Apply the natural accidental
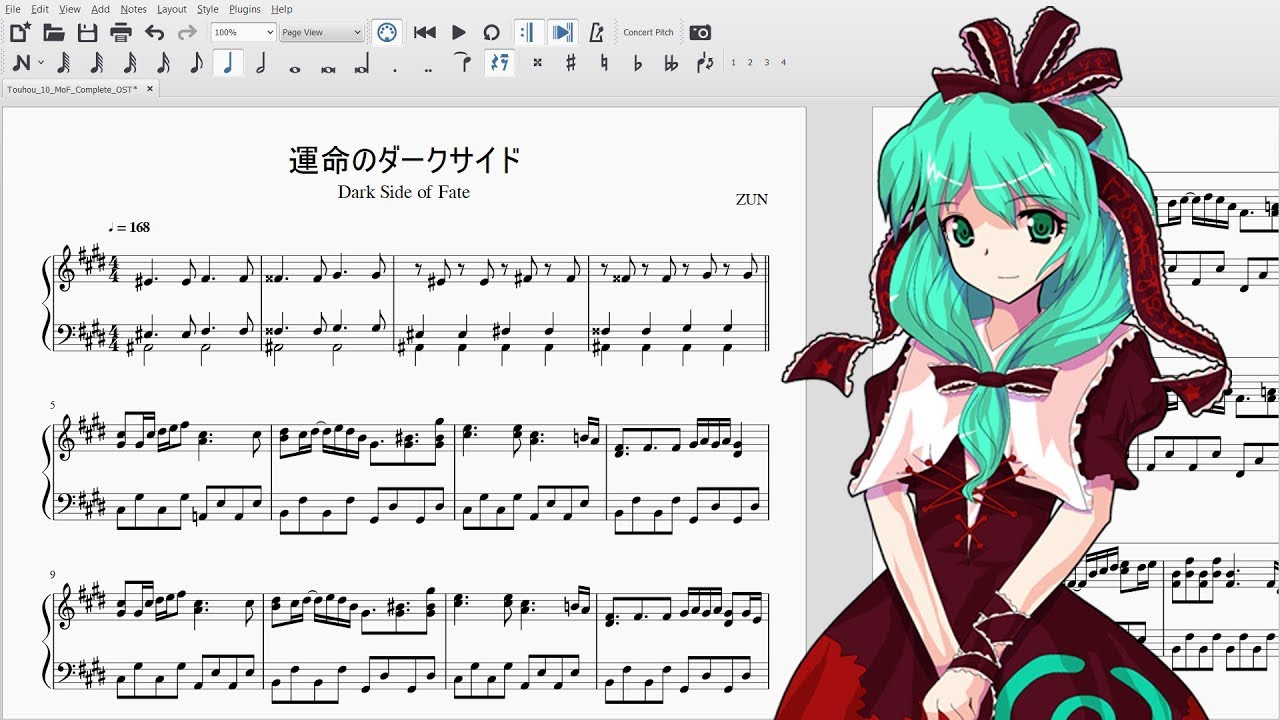The image size is (1280, 720). point(604,63)
